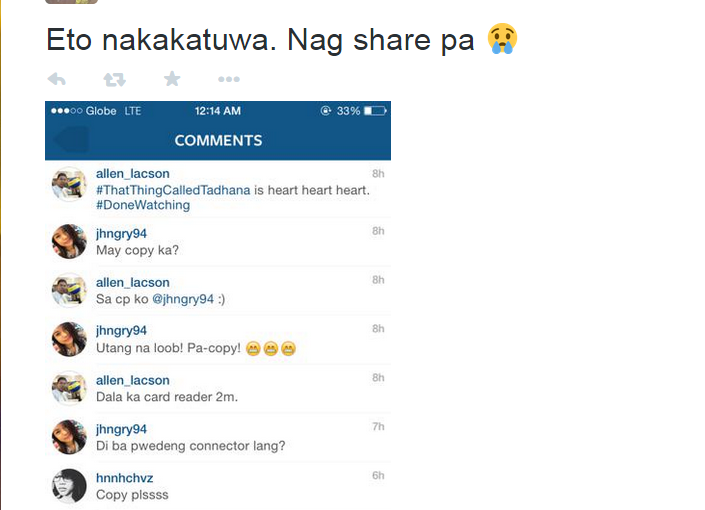Follow the @jhngry94 mention link

183,299
